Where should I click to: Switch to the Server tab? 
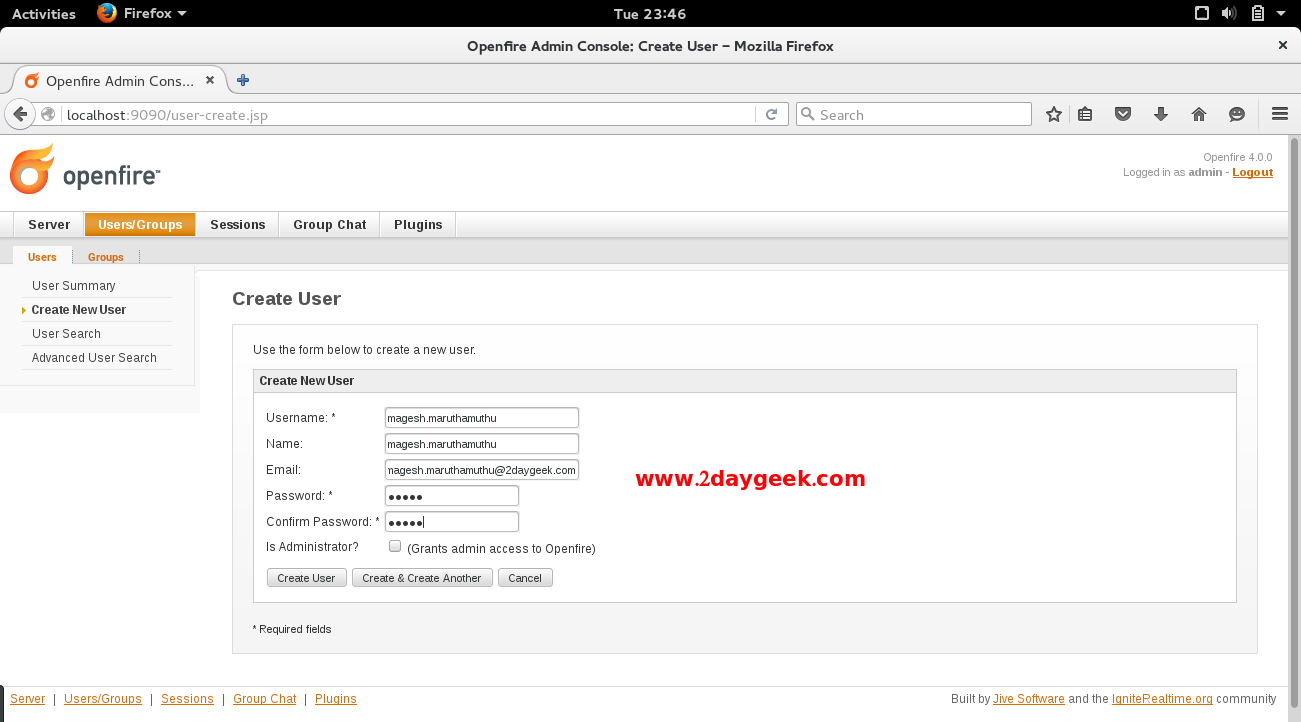click(49, 225)
